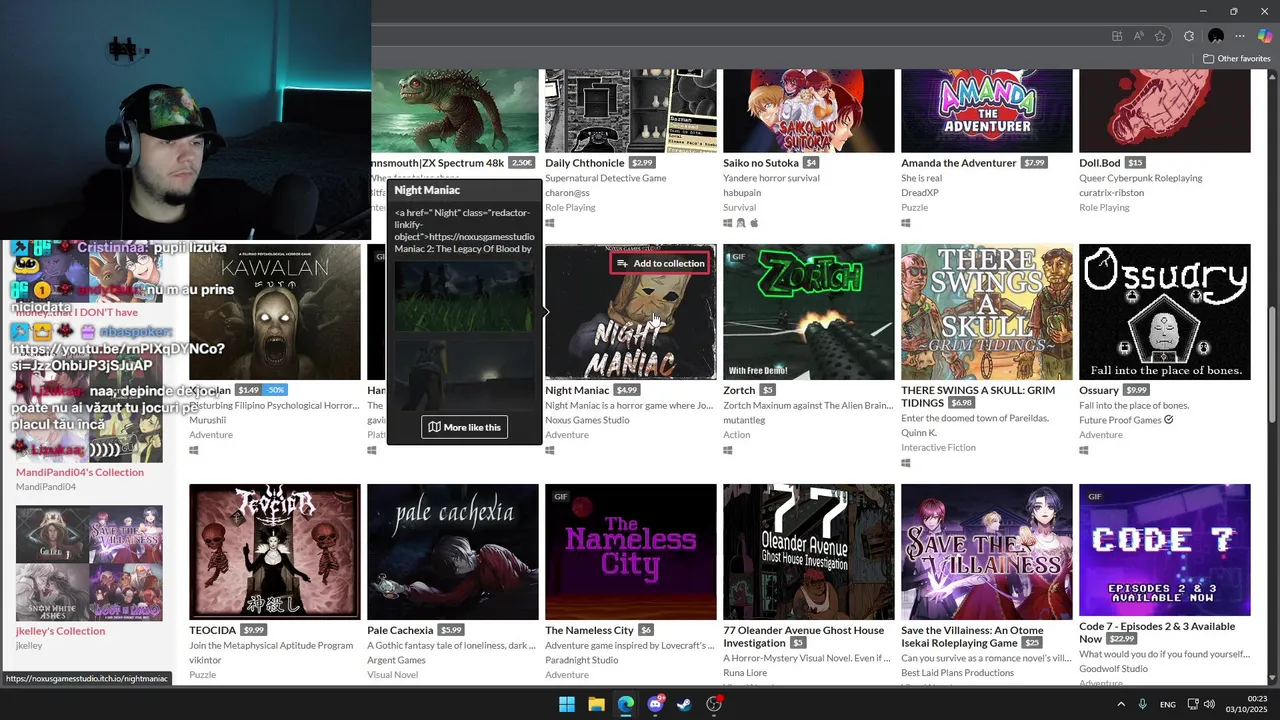Click the -50% sale tag on Kawalan
Viewport: 1280px width, 720px height.
pyautogui.click(x=276, y=390)
